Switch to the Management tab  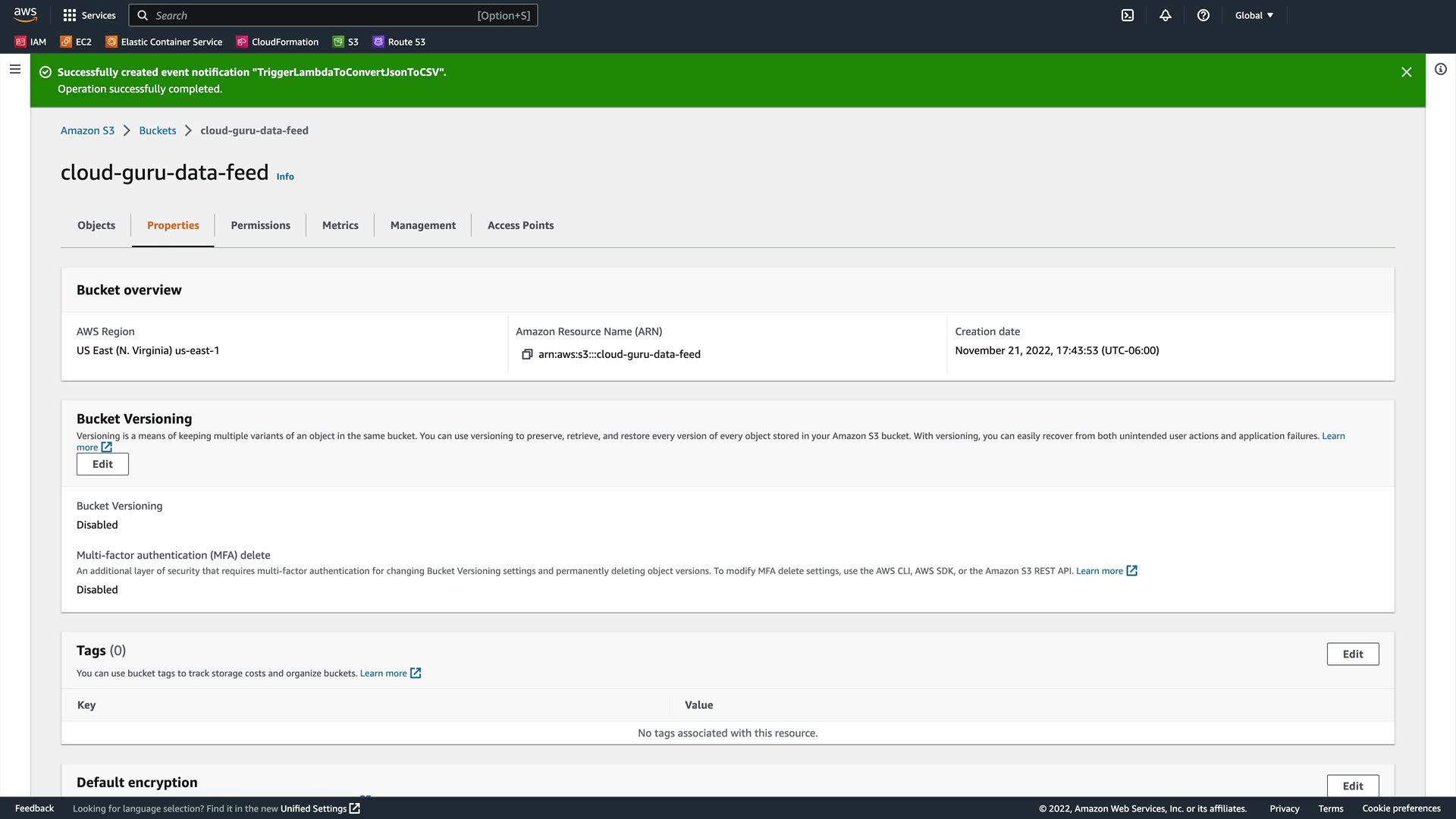[x=422, y=225]
